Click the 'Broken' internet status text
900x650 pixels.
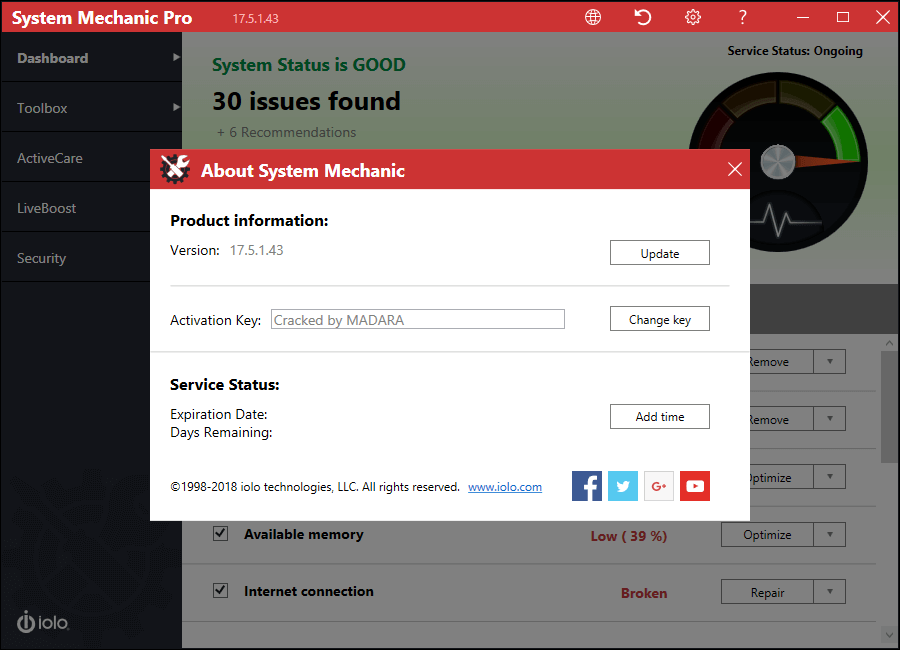point(644,593)
